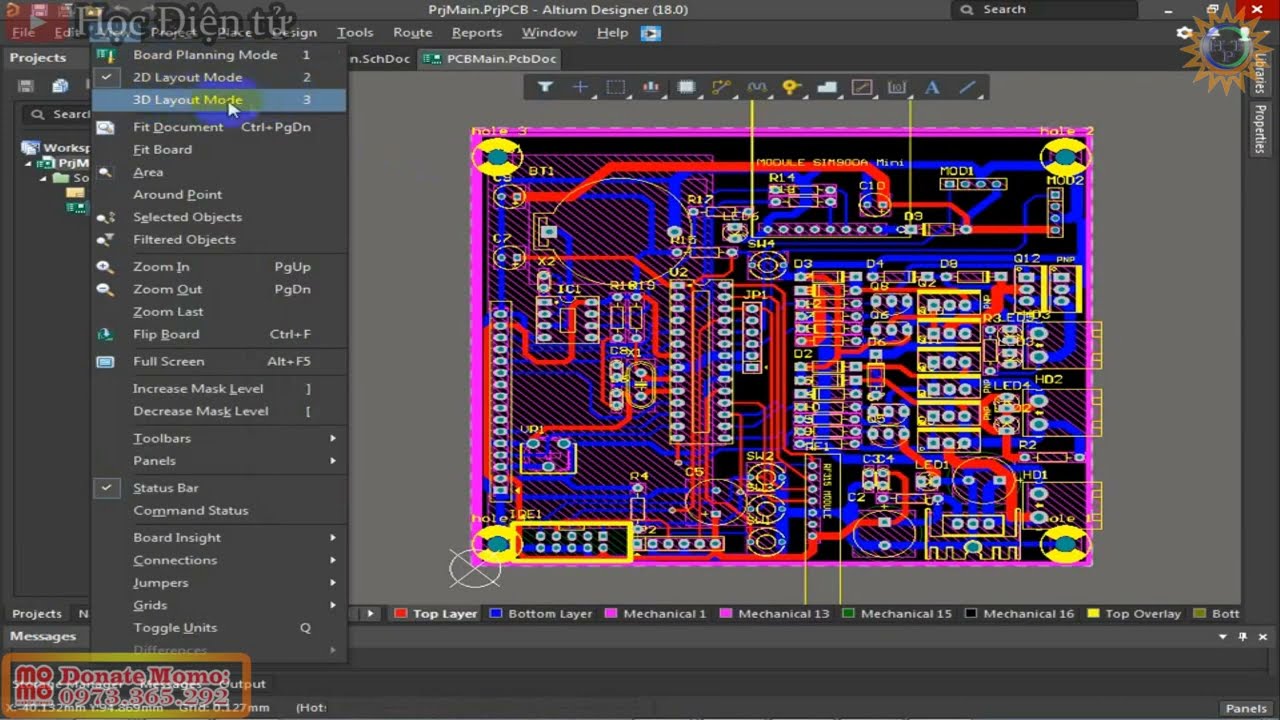1280x720 pixels.
Task: Switch to 3D Layout Mode
Action: 219,100
